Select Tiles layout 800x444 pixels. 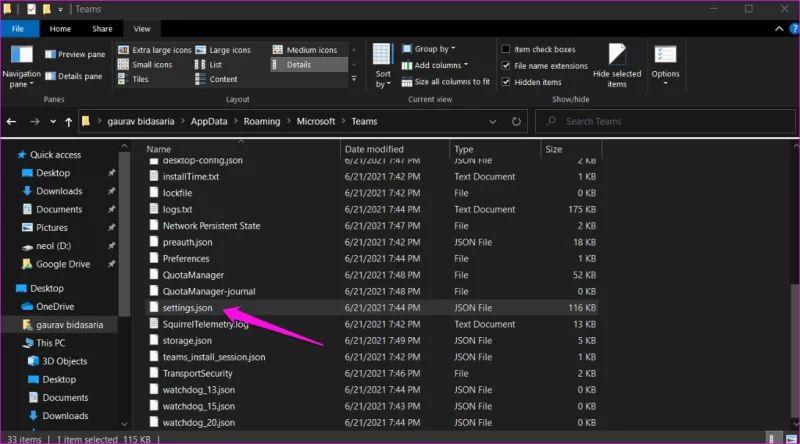click(x=134, y=79)
